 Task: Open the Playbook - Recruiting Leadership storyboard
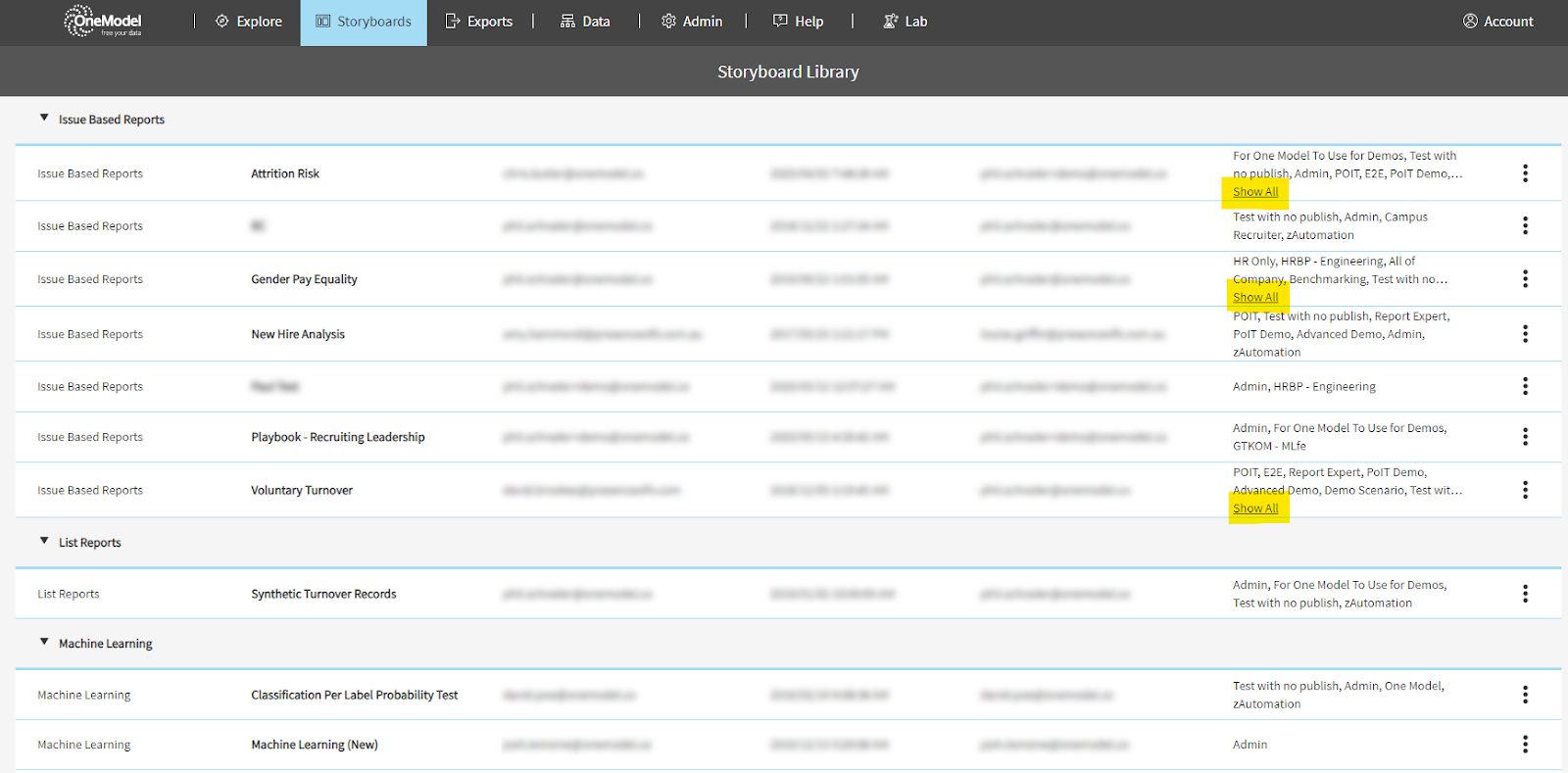(338, 437)
